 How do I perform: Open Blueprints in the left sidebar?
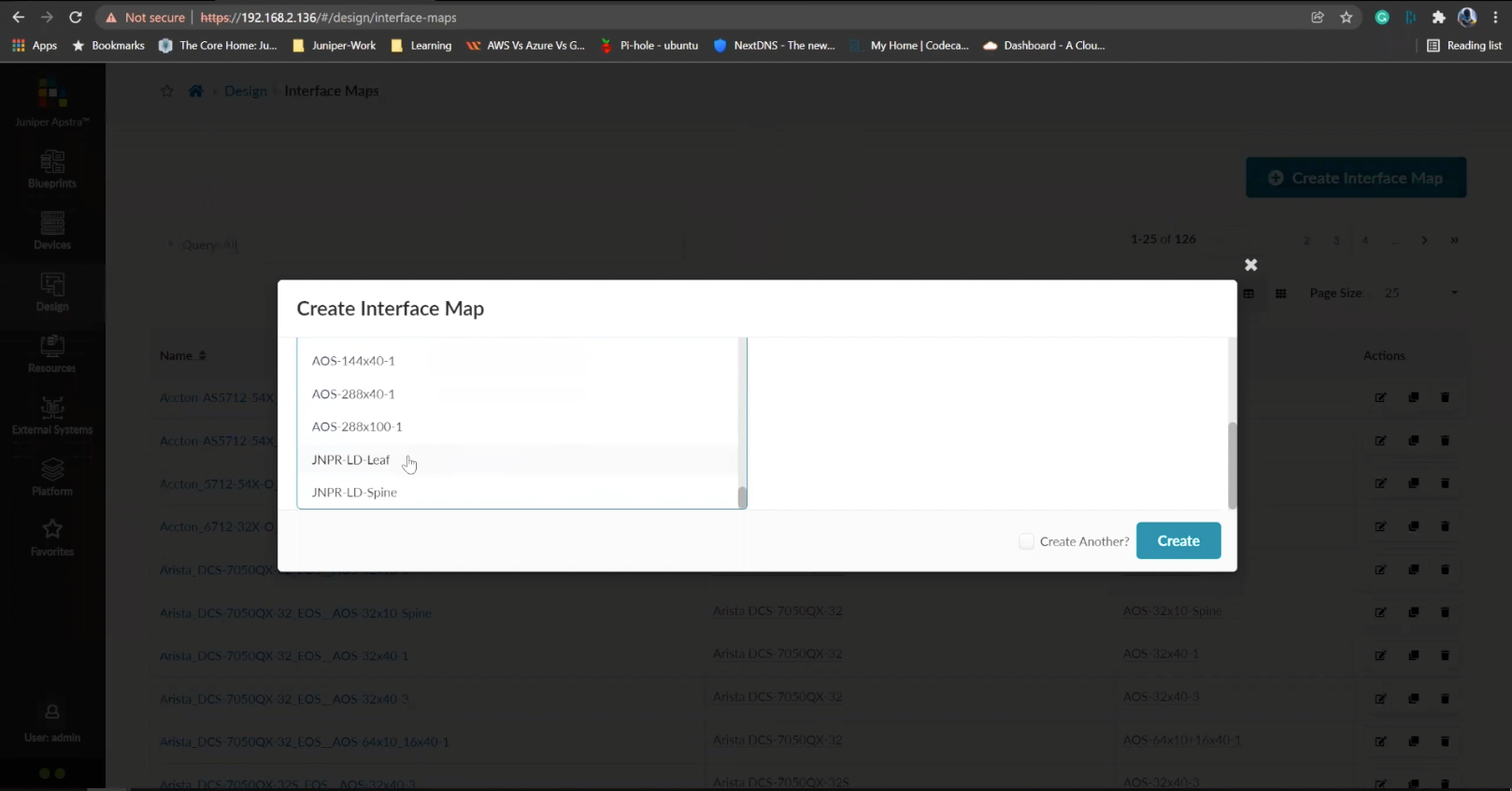click(x=52, y=169)
